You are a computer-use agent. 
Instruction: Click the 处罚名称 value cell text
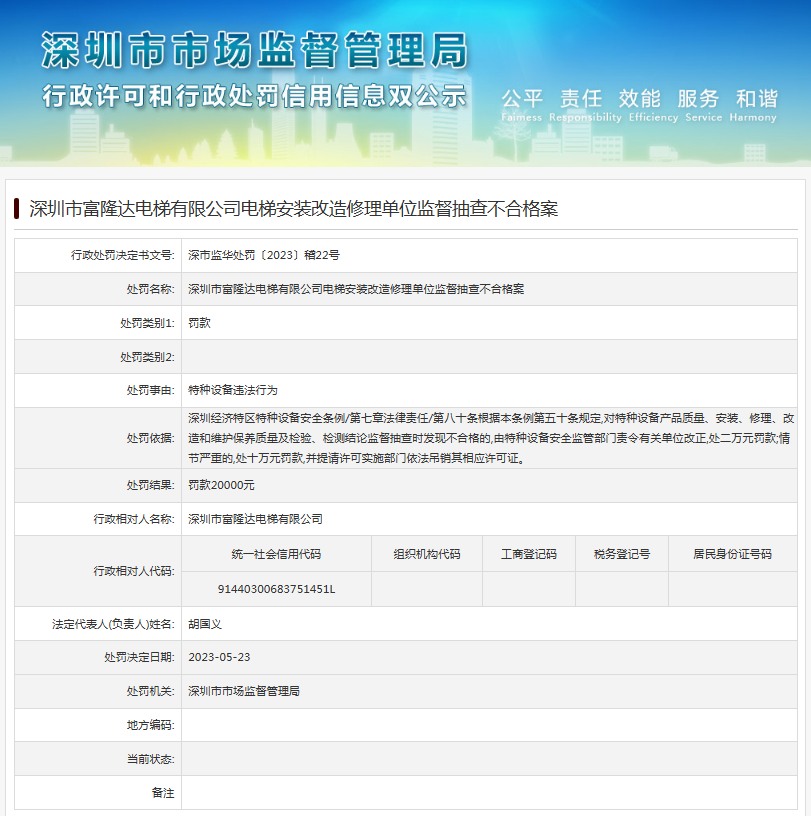click(x=356, y=289)
